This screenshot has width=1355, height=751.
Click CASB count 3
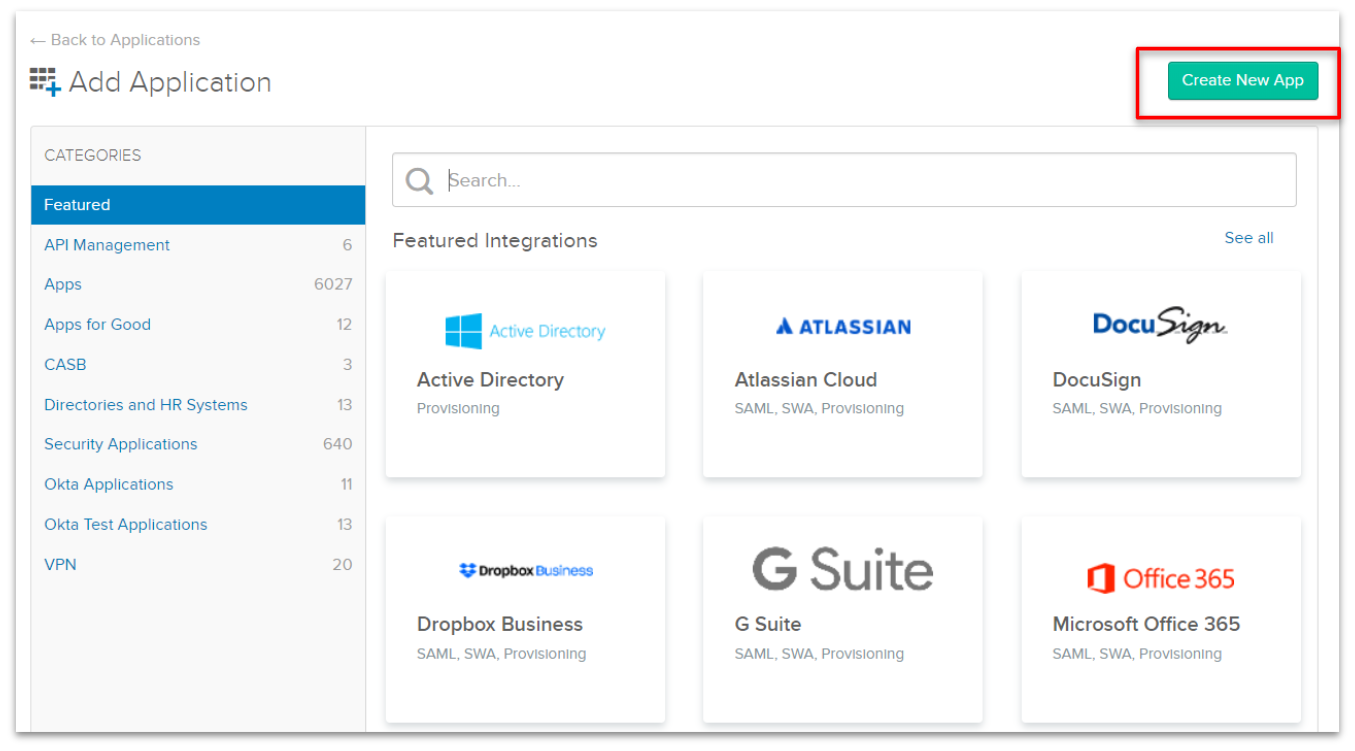click(348, 365)
